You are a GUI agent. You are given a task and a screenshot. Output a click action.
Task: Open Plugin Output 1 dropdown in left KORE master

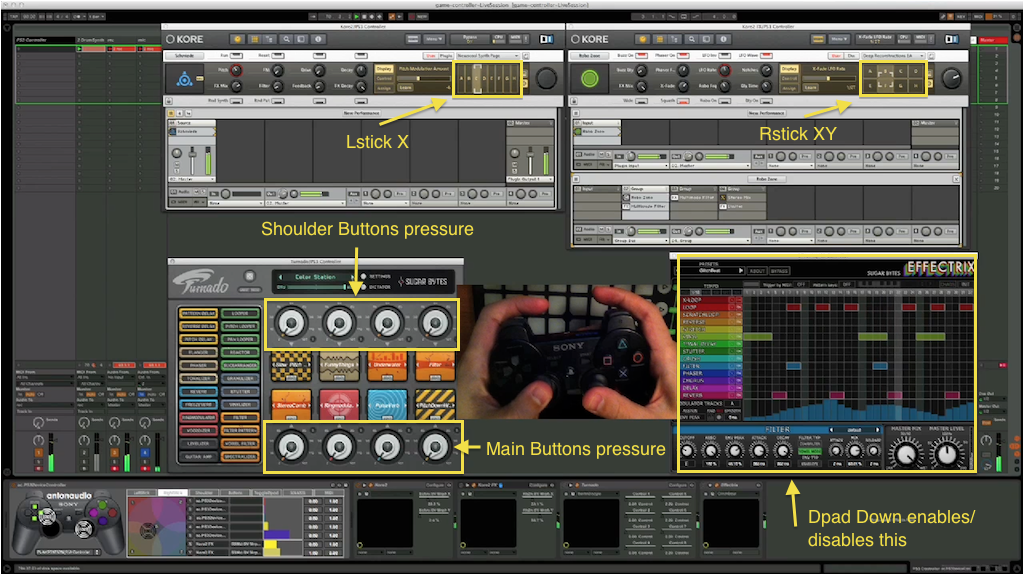tap(530, 179)
